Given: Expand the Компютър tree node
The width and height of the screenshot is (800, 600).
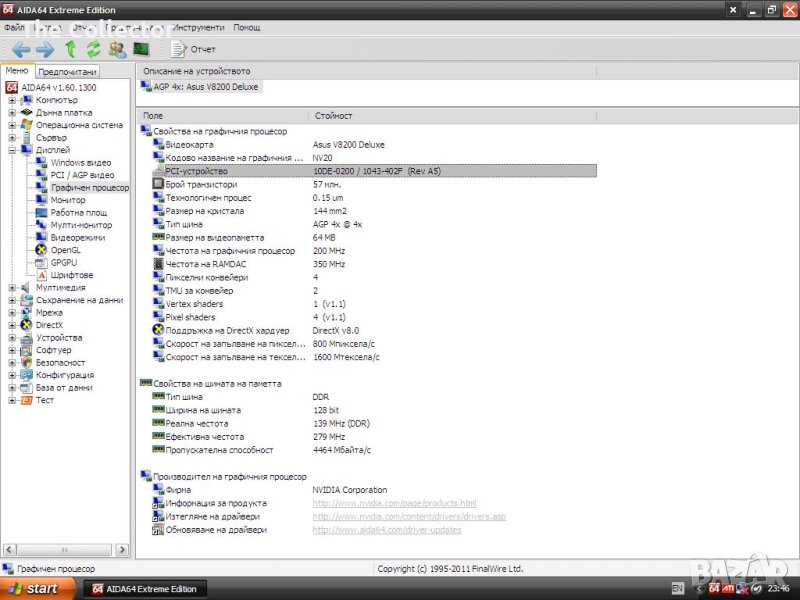Looking at the screenshot, I should [x=12, y=100].
